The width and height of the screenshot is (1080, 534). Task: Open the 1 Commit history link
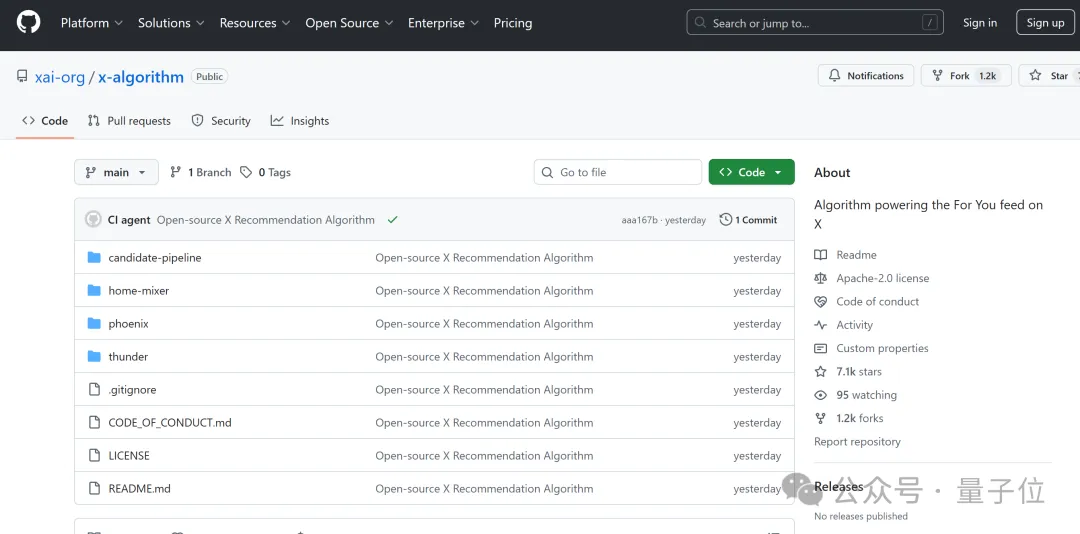[x=748, y=220]
